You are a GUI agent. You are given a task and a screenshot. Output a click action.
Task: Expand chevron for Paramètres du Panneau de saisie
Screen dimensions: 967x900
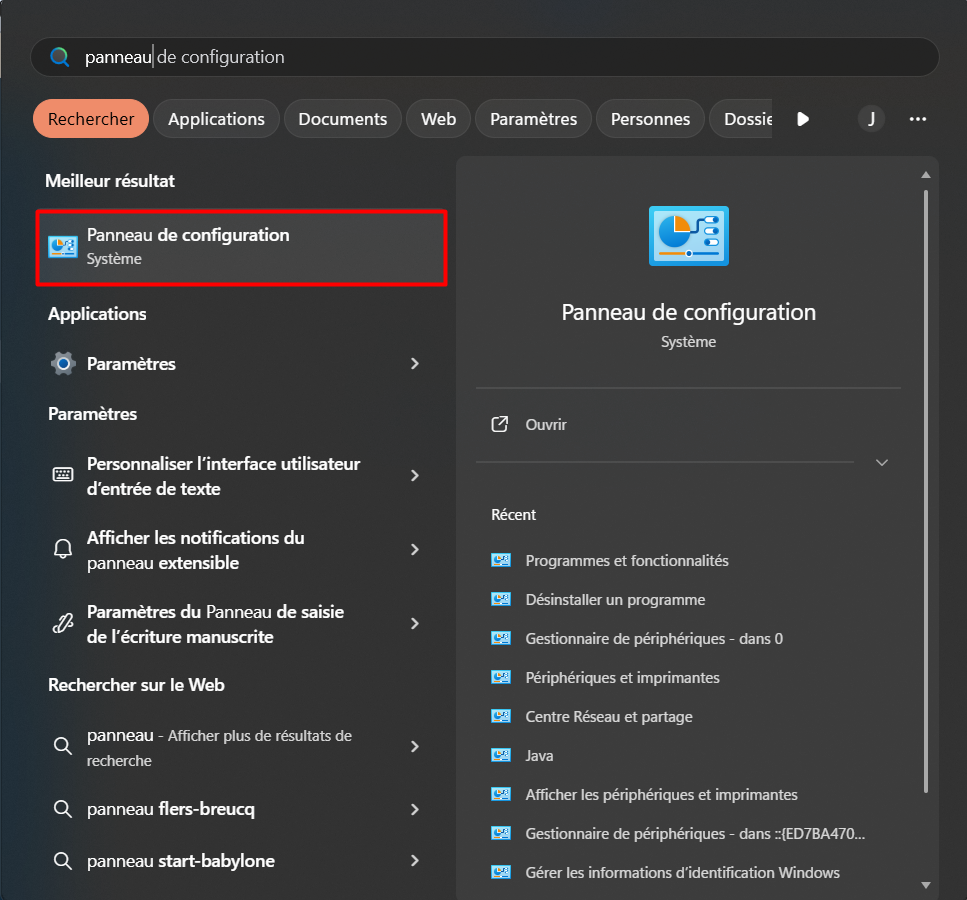(414, 624)
